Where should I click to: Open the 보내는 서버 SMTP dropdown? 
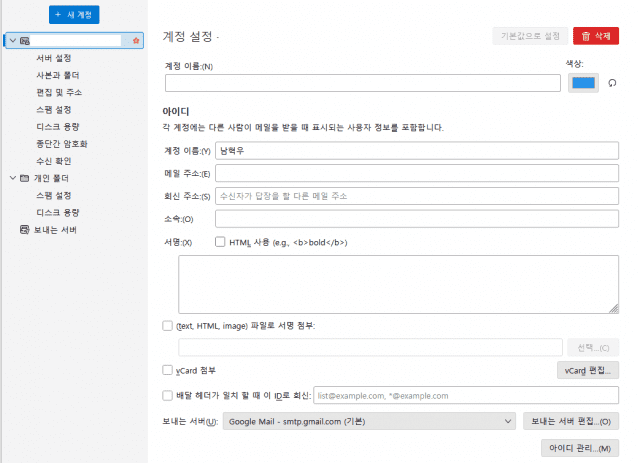pyautogui.click(x=368, y=421)
